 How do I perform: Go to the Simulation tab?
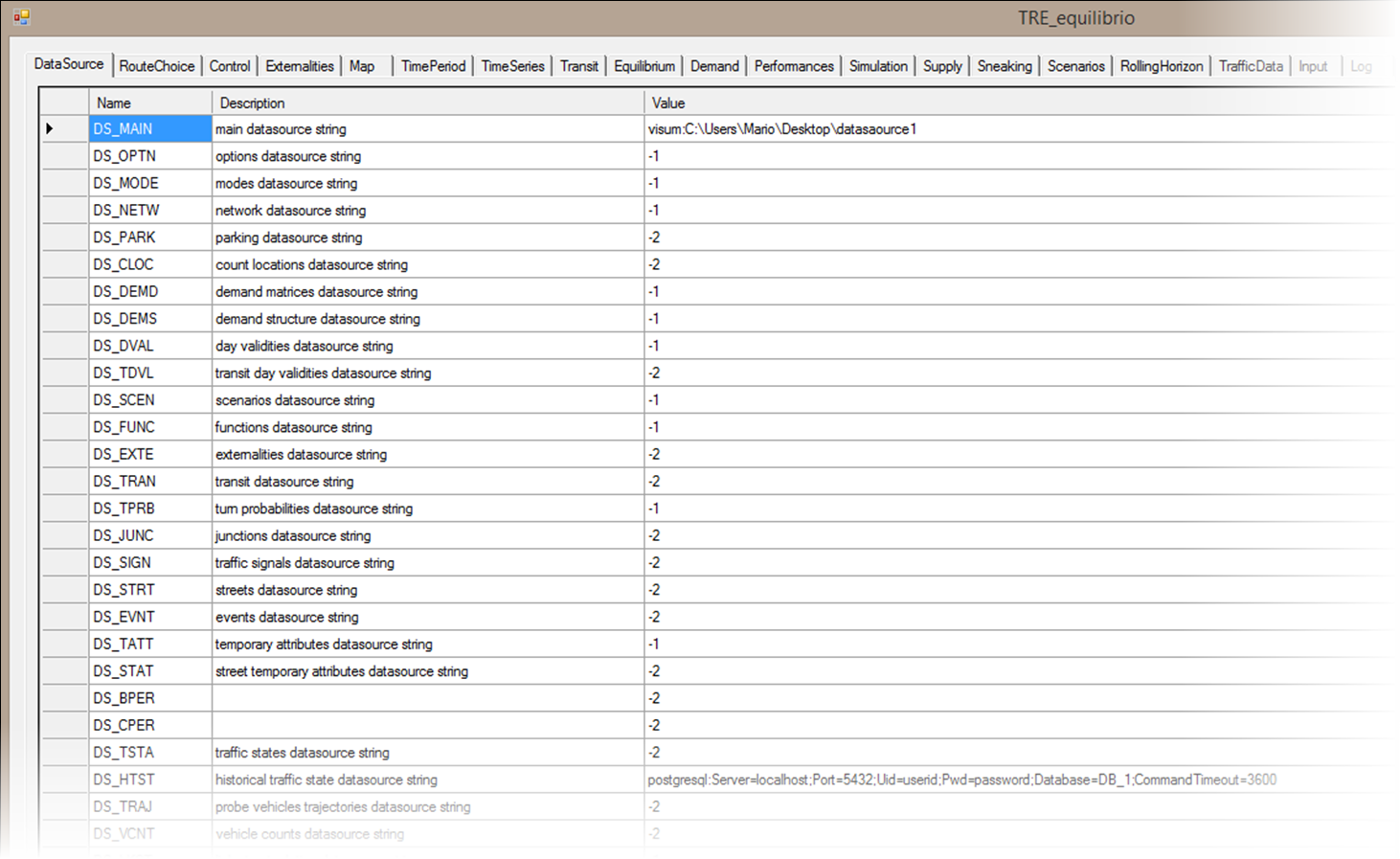click(x=877, y=66)
